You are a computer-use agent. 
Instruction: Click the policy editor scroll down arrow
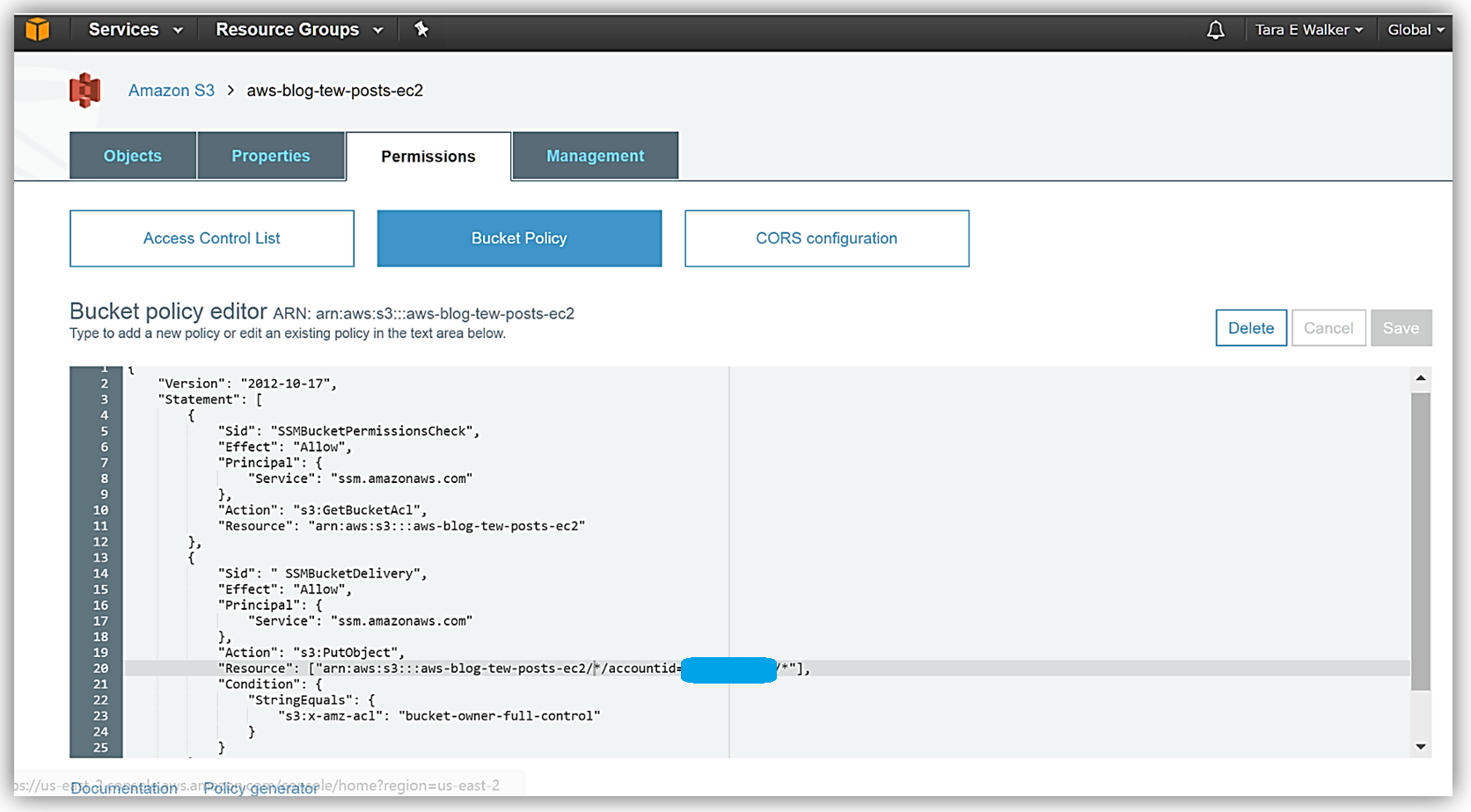pyautogui.click(x=1420, y=747)
